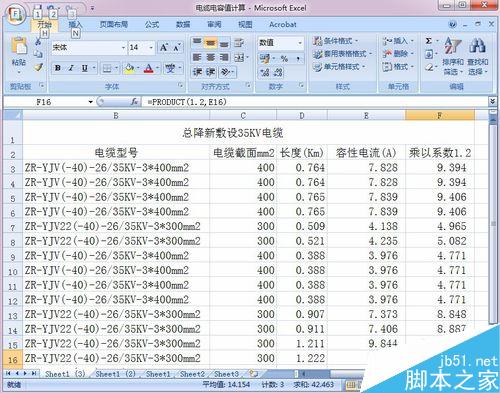500x393 pixels.
Task: Toggle bottom vertical alignment
Action: (x=224, y=43)
